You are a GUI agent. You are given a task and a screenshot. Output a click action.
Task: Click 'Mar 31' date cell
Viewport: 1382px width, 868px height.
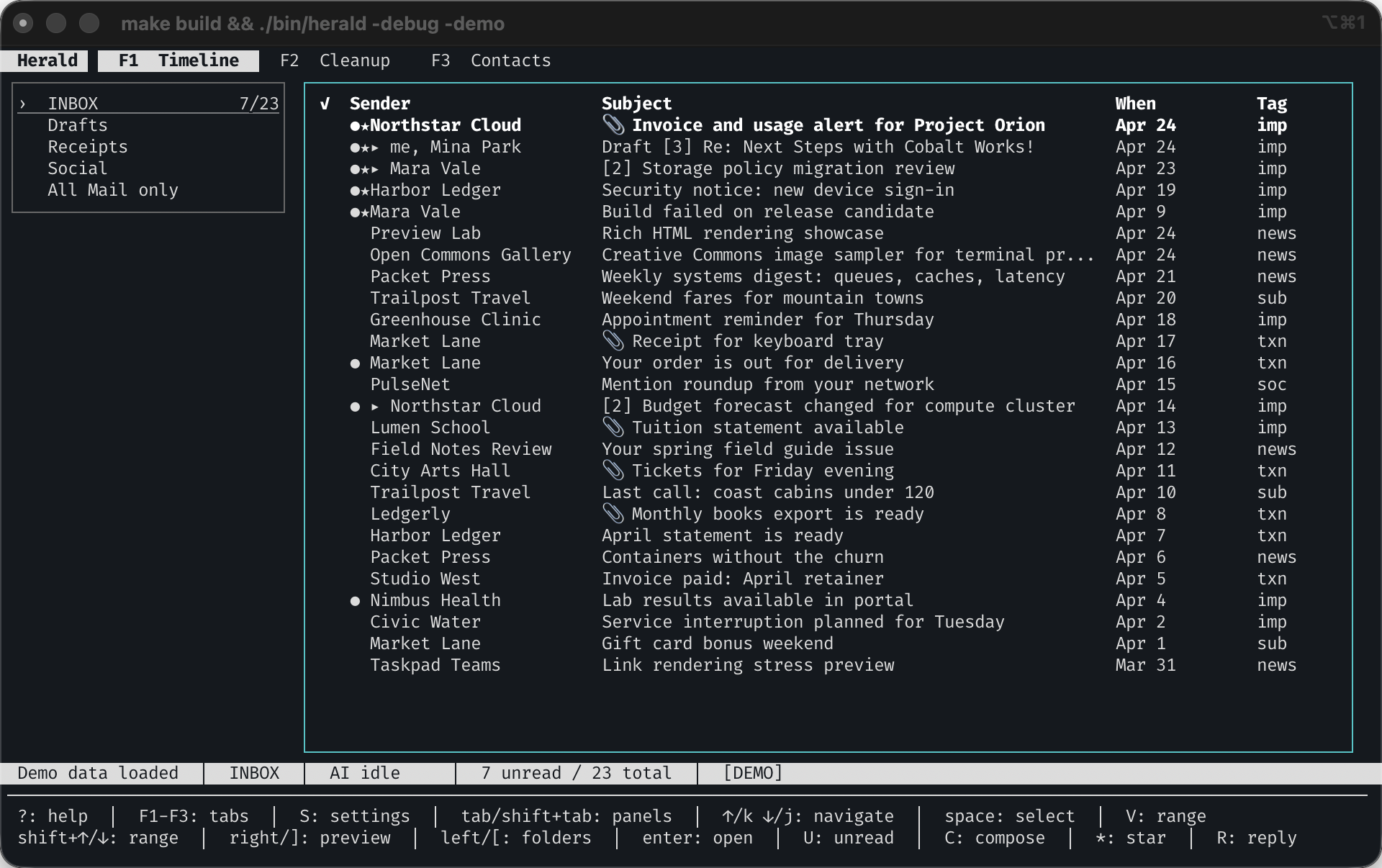(1146, 665)
